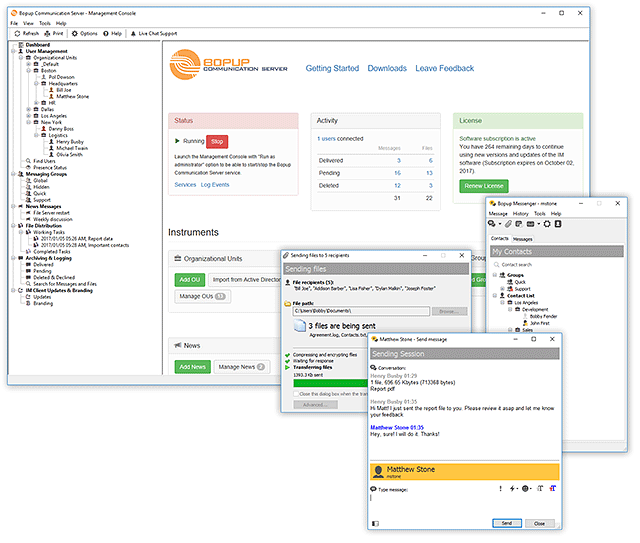Image resolution: width=640 pixels, height=543 pixels.
Task: Click the Find Users magnifier icon
Action: click(x=29, y=161)
